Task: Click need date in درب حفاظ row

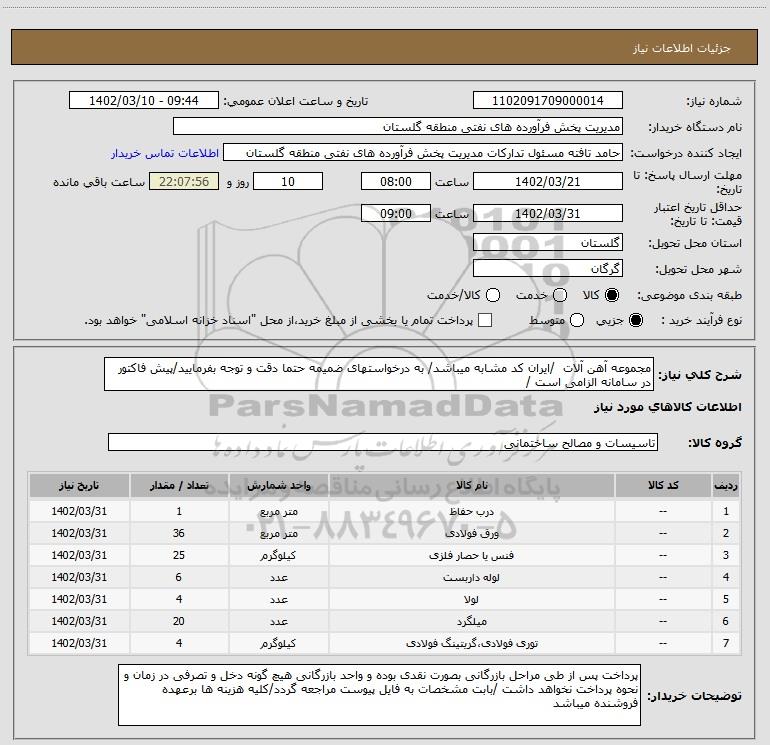Action: (x=79, y=511)
